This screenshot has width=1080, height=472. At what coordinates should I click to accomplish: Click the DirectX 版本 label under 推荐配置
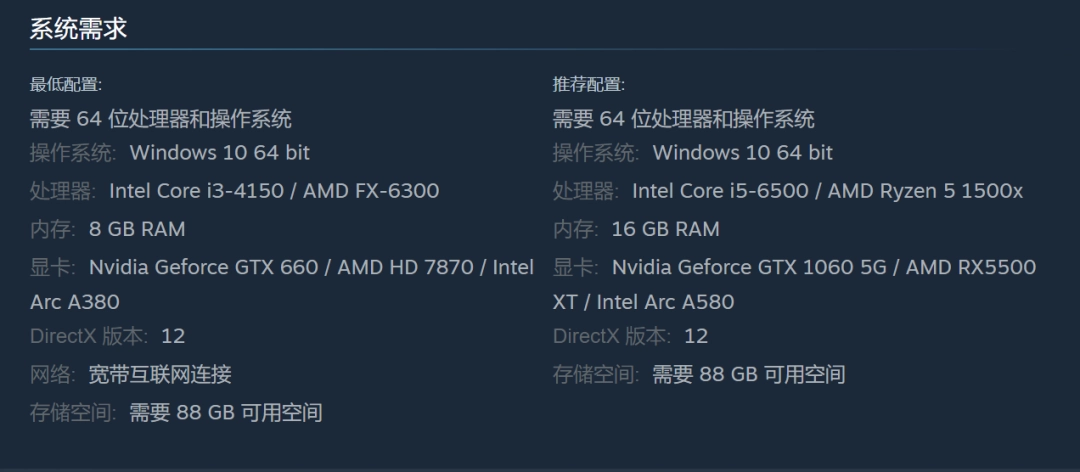point(612,336)
